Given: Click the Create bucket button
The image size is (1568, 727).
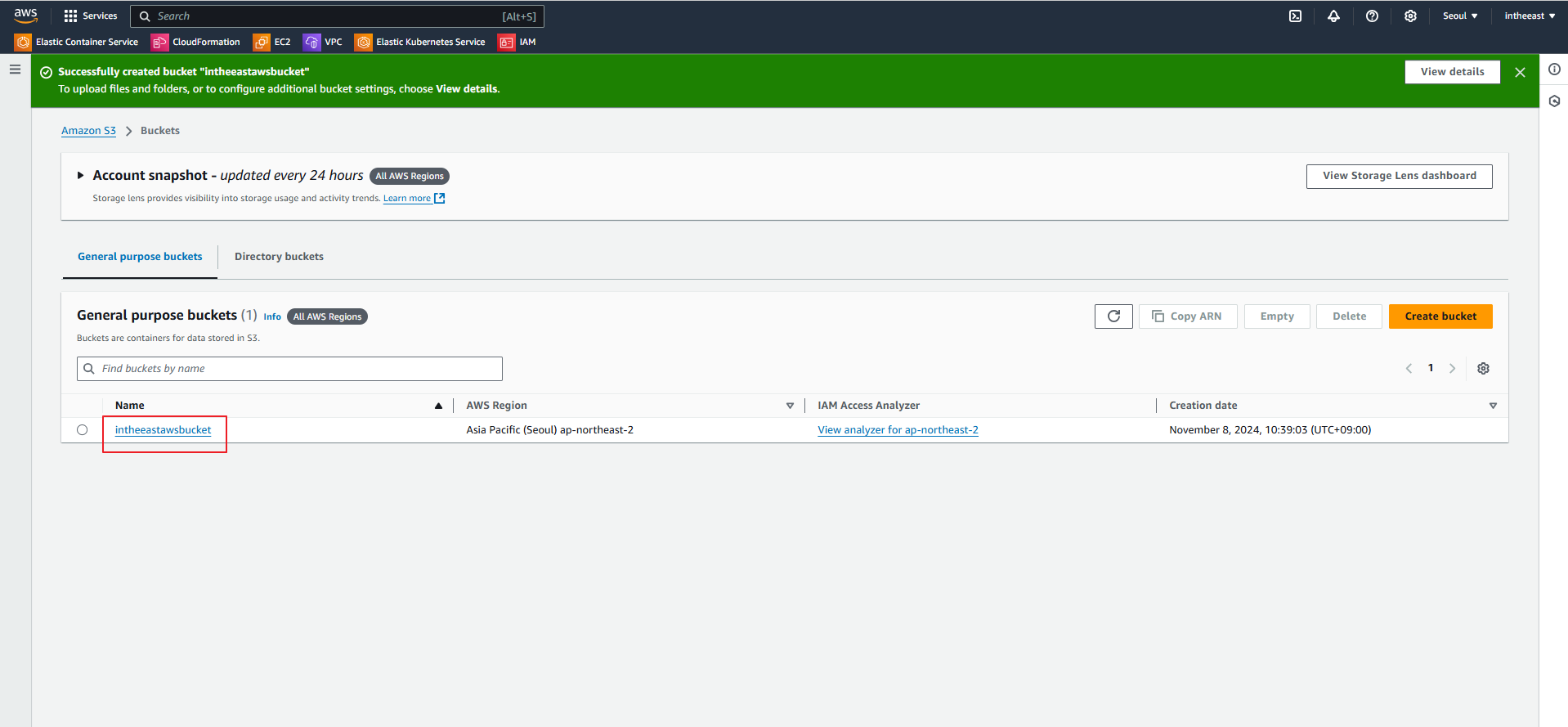Looking at the screenshot, I should (x=1440, y=316).
